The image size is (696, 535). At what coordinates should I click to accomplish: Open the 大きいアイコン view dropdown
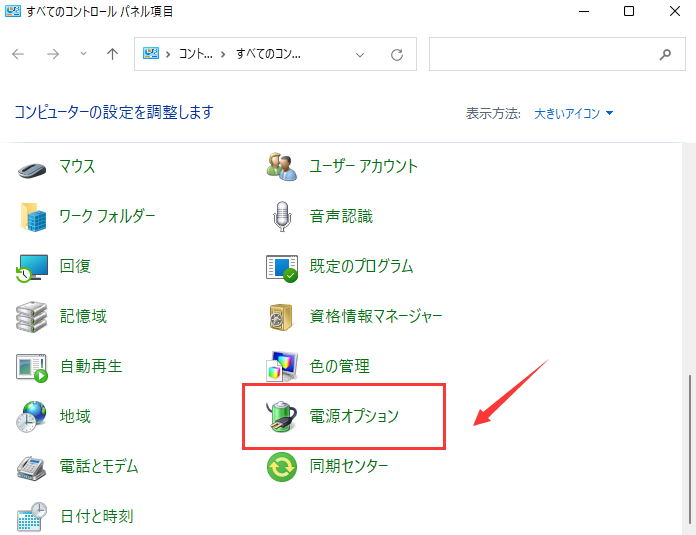[574, 113]
